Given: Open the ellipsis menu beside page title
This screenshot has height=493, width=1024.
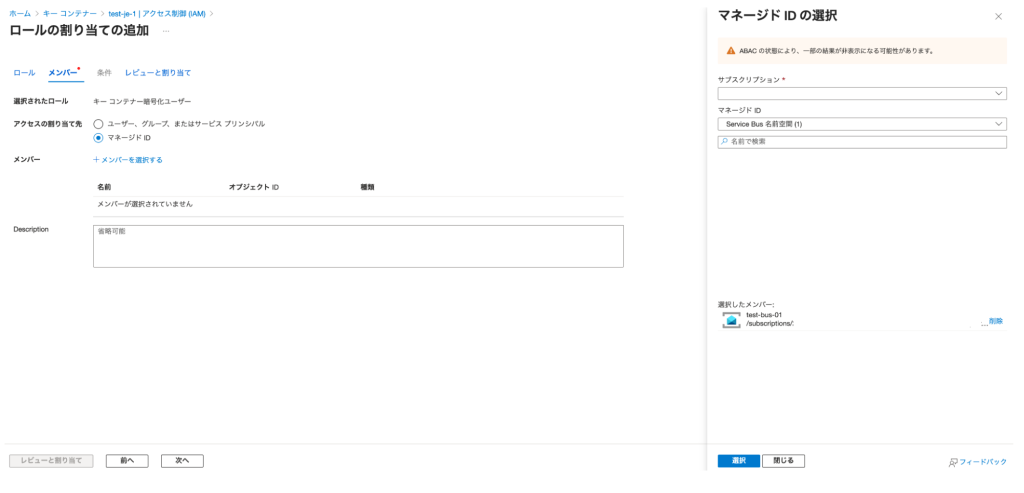Looking at the screenshot, I should 166,31.
